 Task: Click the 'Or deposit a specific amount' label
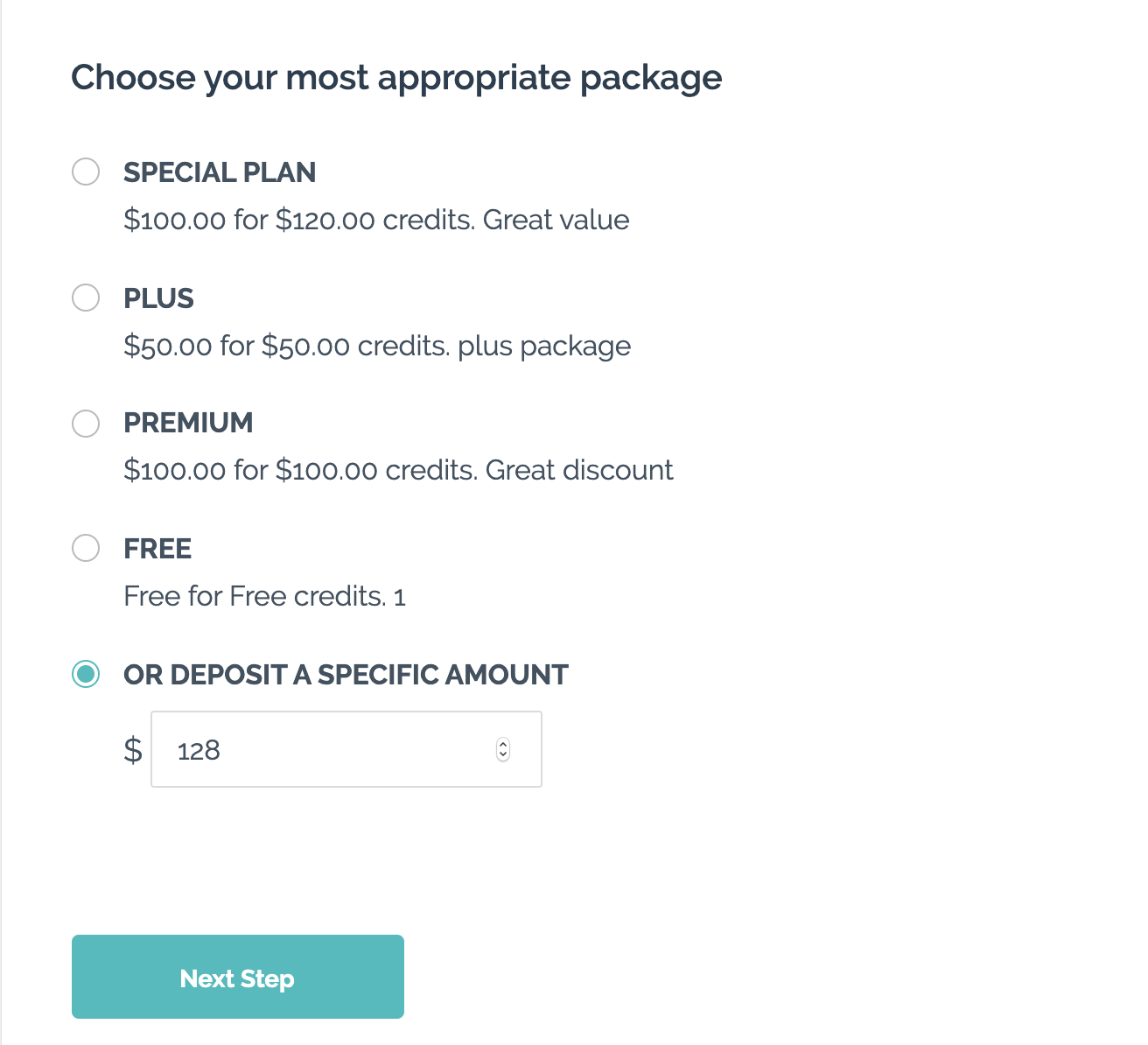tap(346, 675)
